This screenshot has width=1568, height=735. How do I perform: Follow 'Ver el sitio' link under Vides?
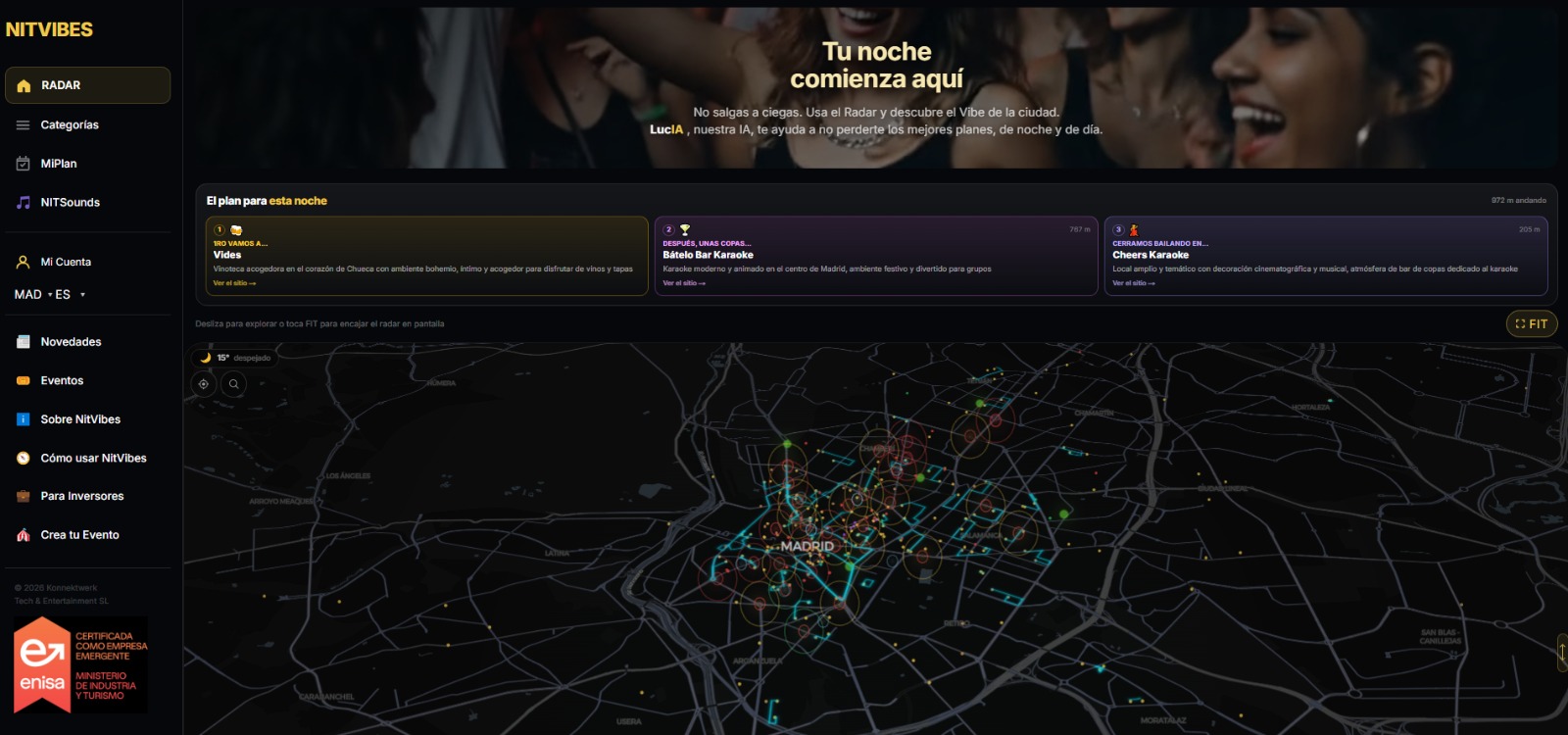click(x=234, y=283)
